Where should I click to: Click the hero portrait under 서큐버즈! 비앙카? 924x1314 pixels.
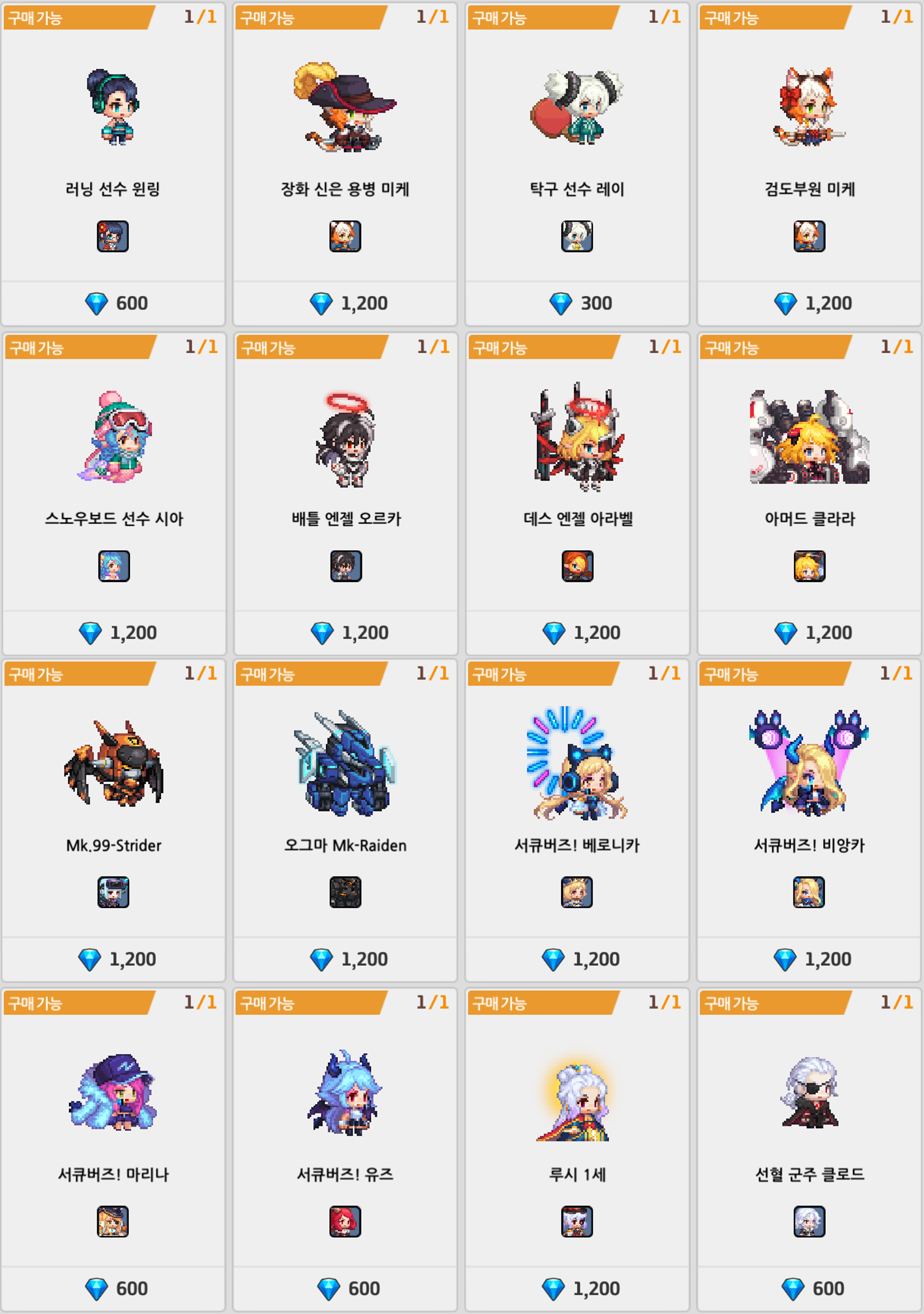click(809, 892)
